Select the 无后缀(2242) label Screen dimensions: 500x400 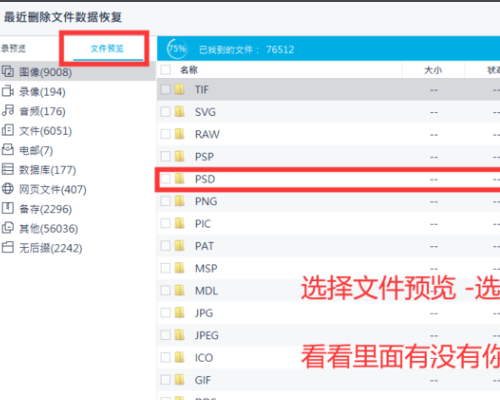51,248
